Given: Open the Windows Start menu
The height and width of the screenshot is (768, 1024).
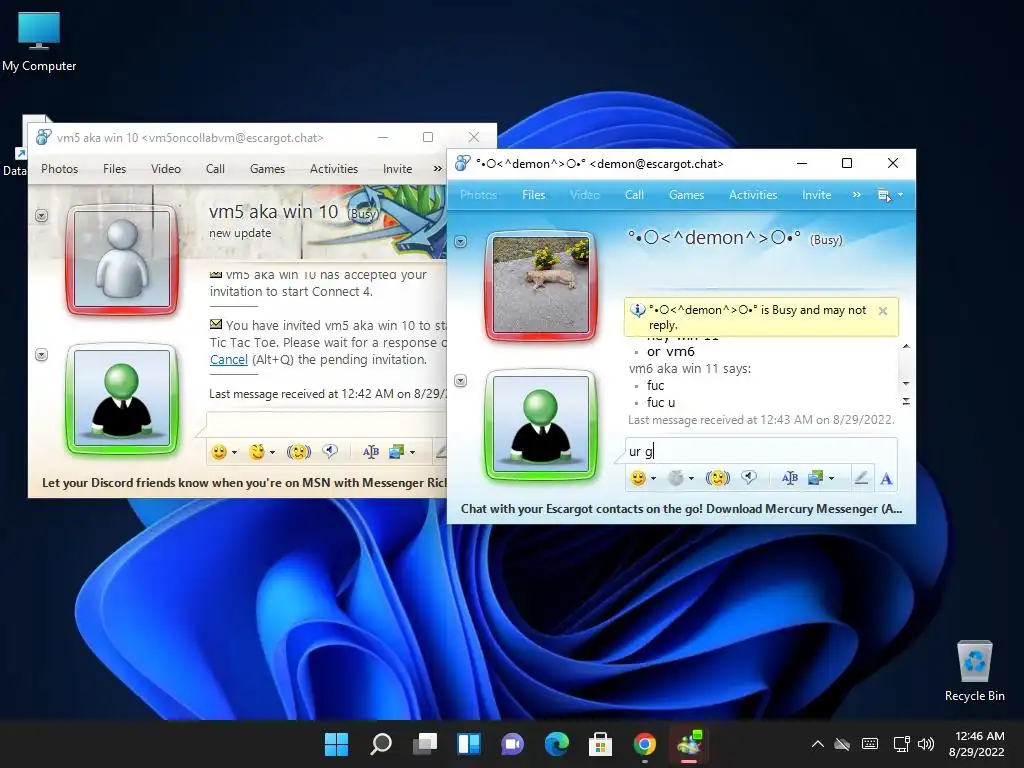Looking at the screenshot, I should (336, 744).
